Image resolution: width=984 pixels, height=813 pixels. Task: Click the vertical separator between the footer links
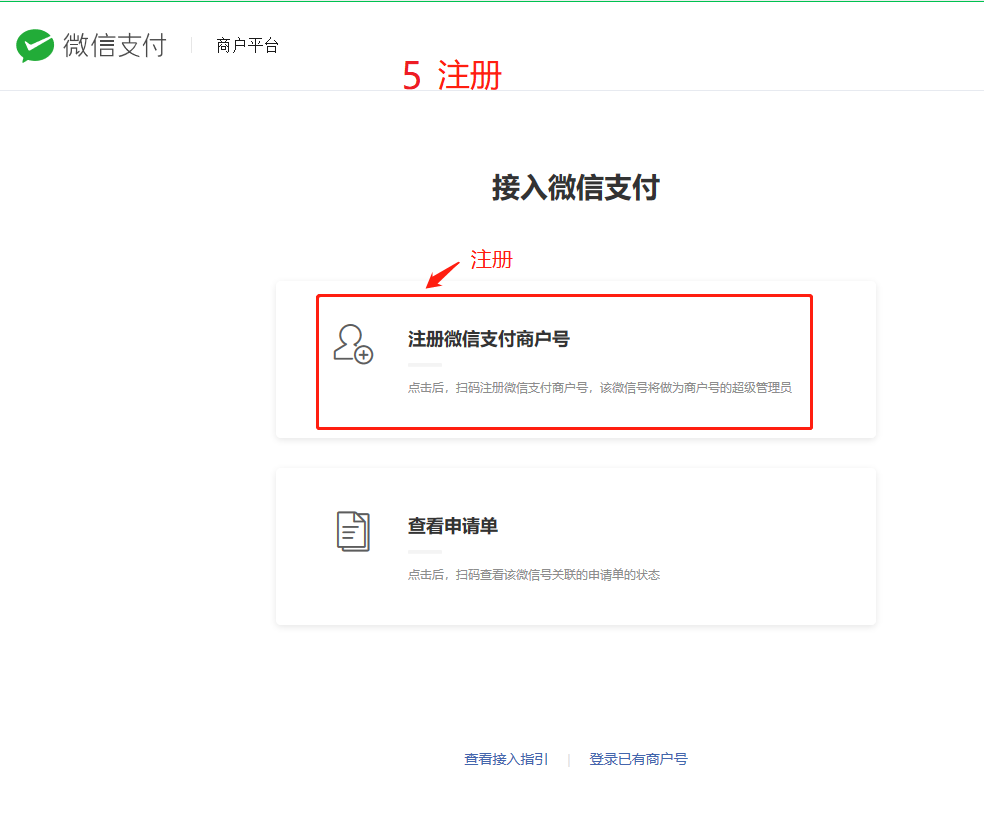569,760
